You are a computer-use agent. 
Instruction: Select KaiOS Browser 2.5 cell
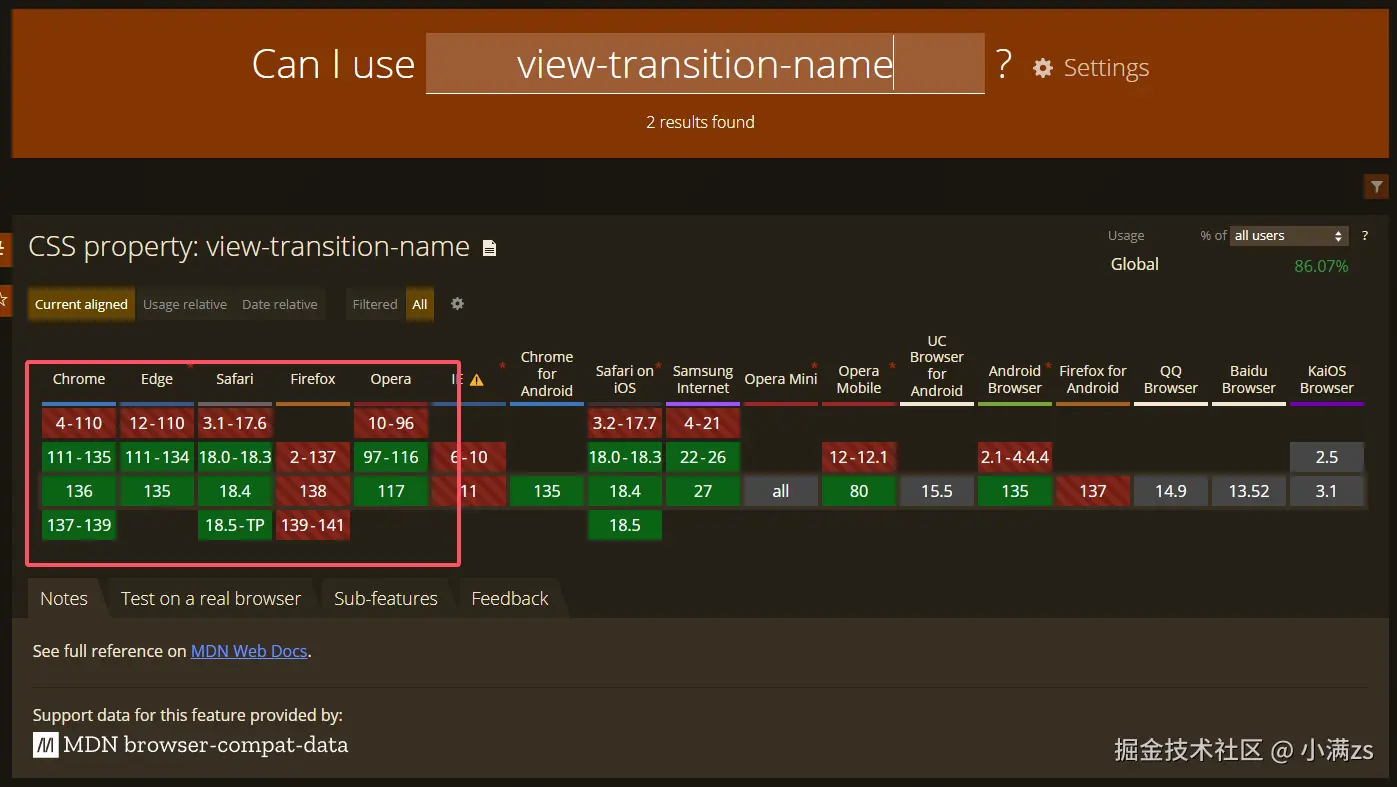point(1327,457)
